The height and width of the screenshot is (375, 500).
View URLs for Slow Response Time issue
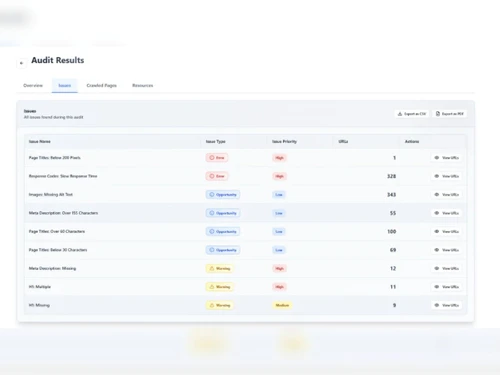point(447,176)
